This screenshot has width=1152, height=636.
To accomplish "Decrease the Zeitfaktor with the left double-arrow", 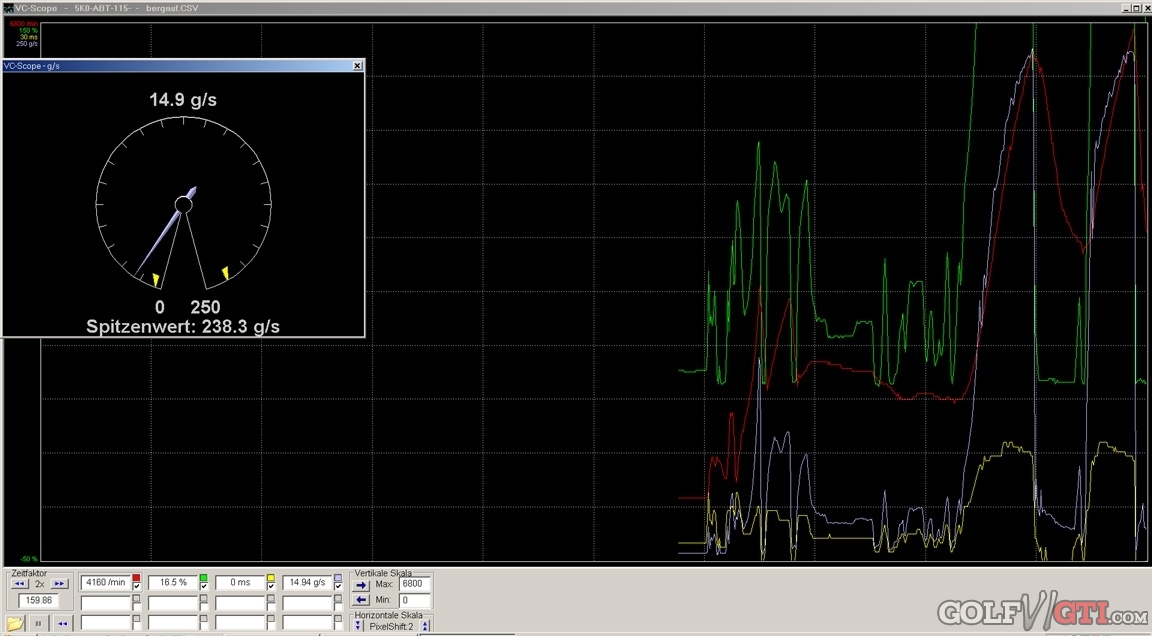I will point(20,584).
